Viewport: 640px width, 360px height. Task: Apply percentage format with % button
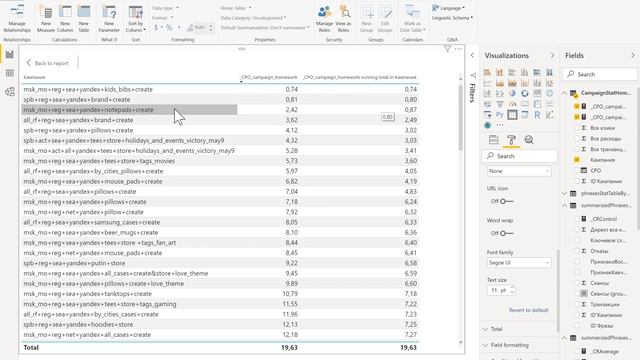click(169, 28)
